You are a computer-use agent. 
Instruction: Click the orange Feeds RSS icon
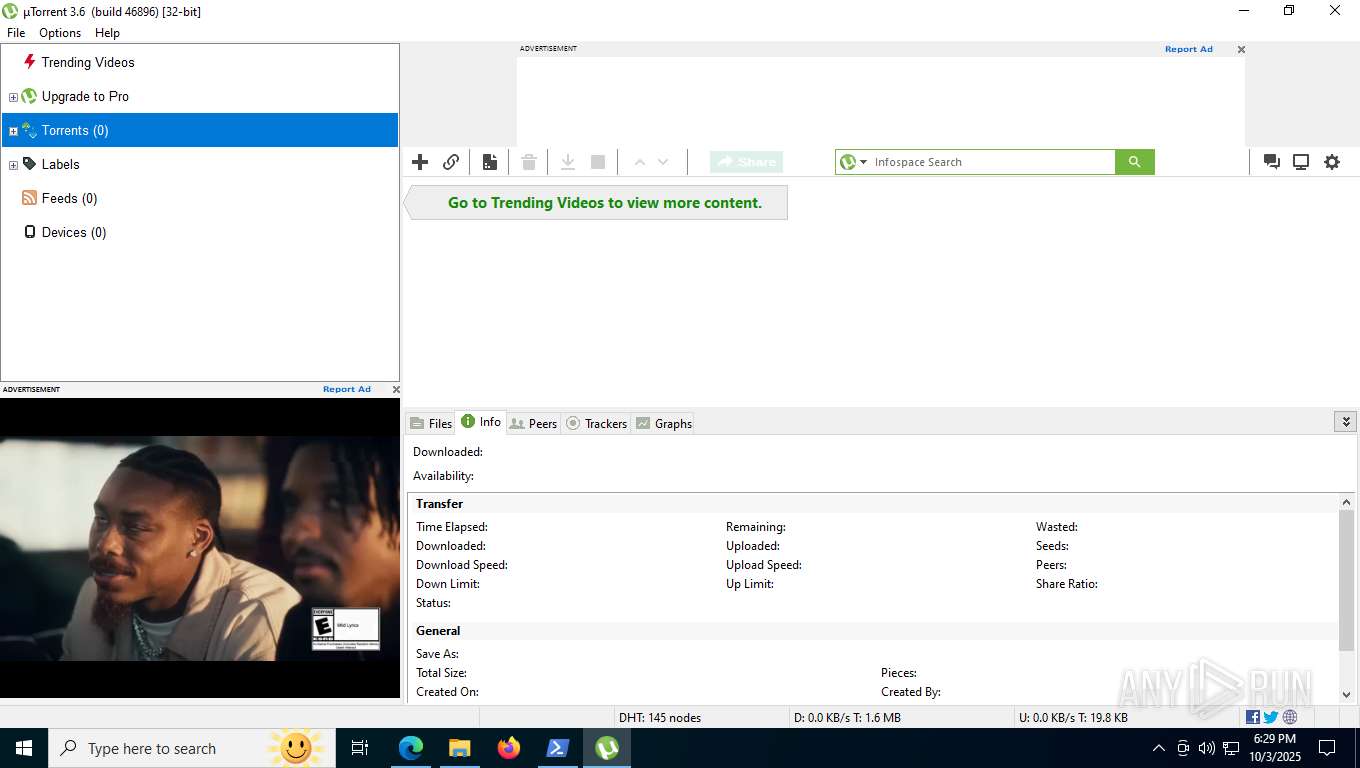click(x=29, y=198)
